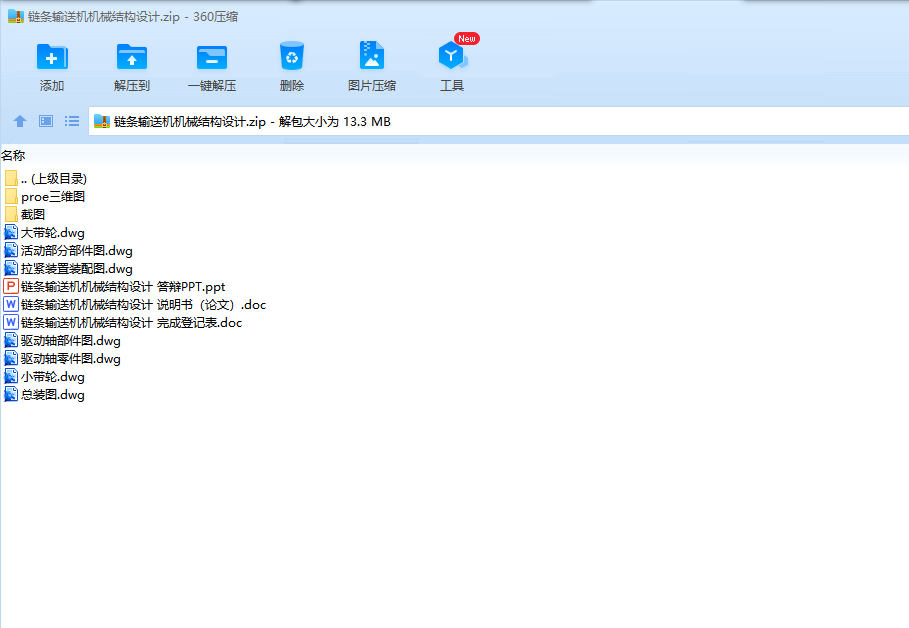Click the PowerPoint icon of 答辩PPT.ppt
909x628 pixels.
coord(10,286)
